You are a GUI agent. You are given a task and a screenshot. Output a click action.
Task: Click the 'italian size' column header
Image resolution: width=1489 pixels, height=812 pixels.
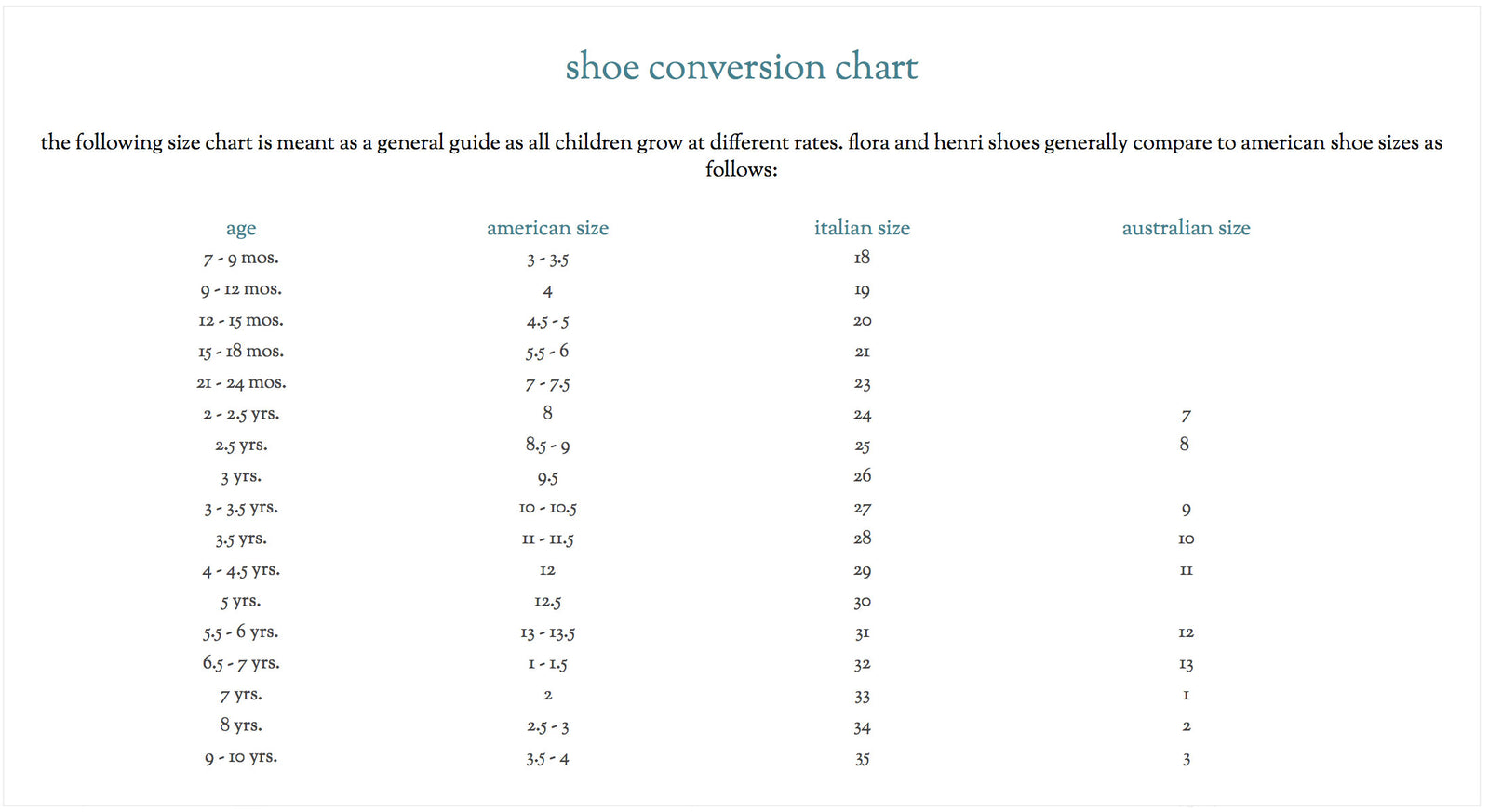(x=862, y=228)
